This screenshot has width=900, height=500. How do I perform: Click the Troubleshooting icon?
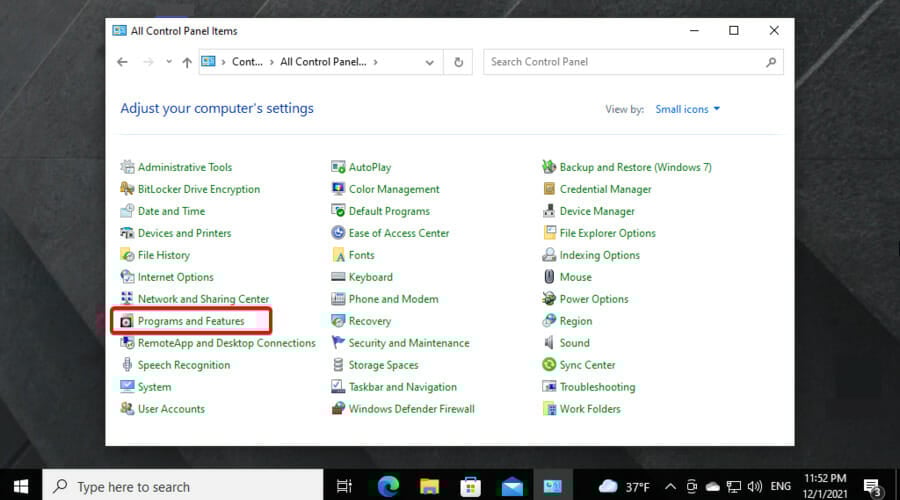tap(549, 386)
